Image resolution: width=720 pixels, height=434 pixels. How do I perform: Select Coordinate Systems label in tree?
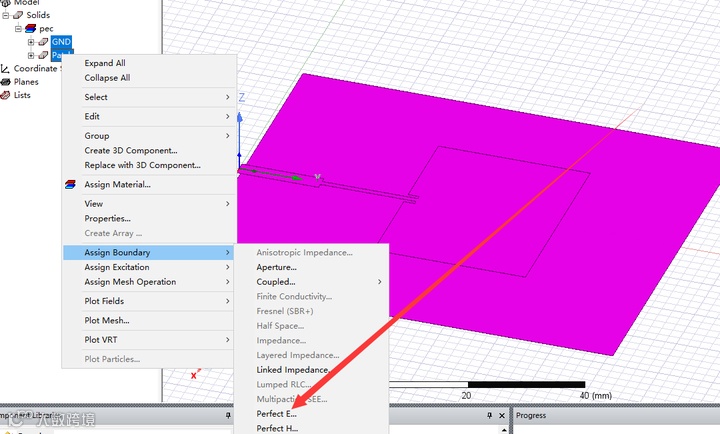36,68
